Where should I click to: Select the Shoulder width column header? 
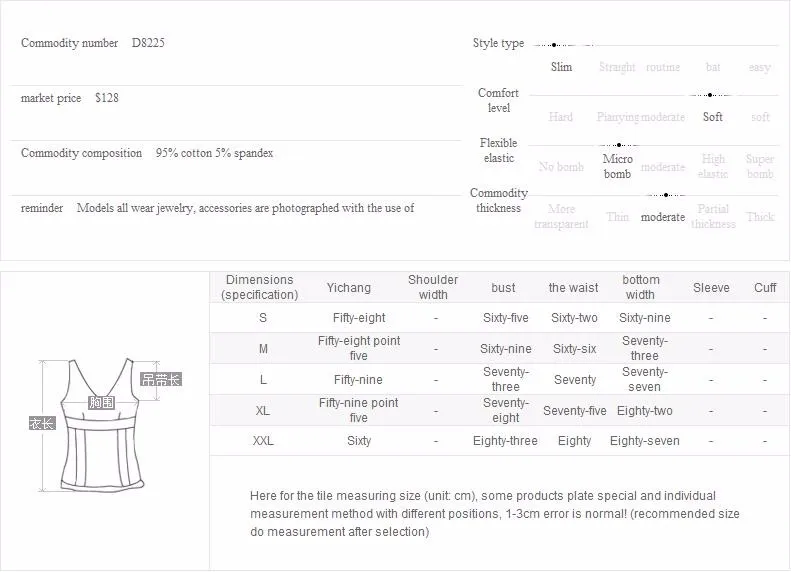point(433,287)
